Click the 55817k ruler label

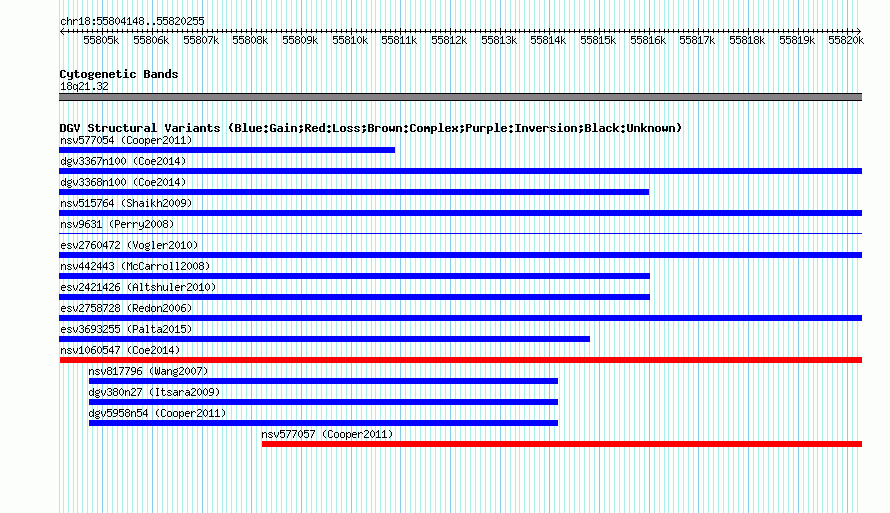click(697, 40)
